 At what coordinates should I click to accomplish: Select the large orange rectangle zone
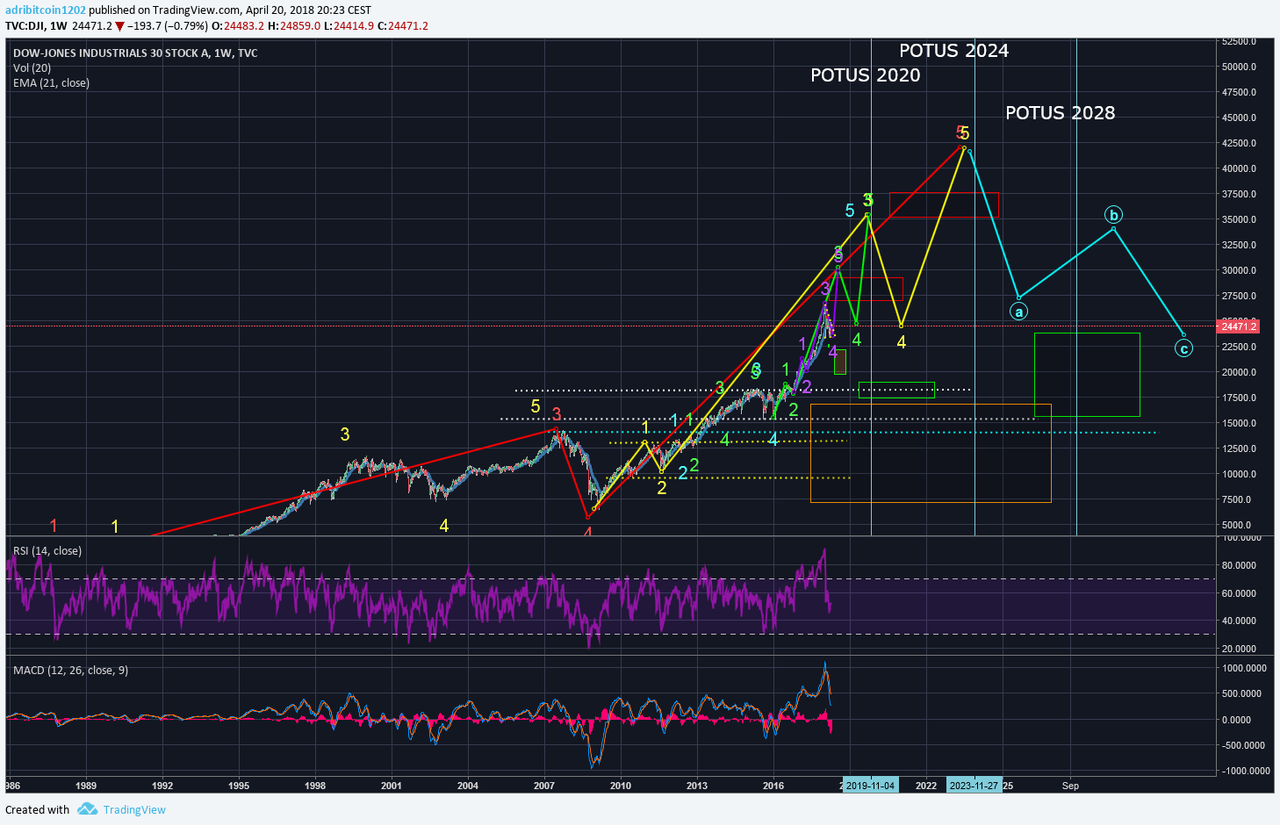(x=931, y=453)
